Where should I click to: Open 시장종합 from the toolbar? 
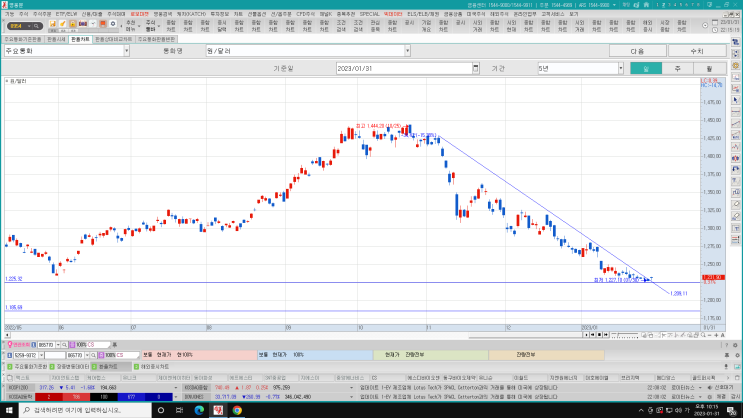pos(664,26)
